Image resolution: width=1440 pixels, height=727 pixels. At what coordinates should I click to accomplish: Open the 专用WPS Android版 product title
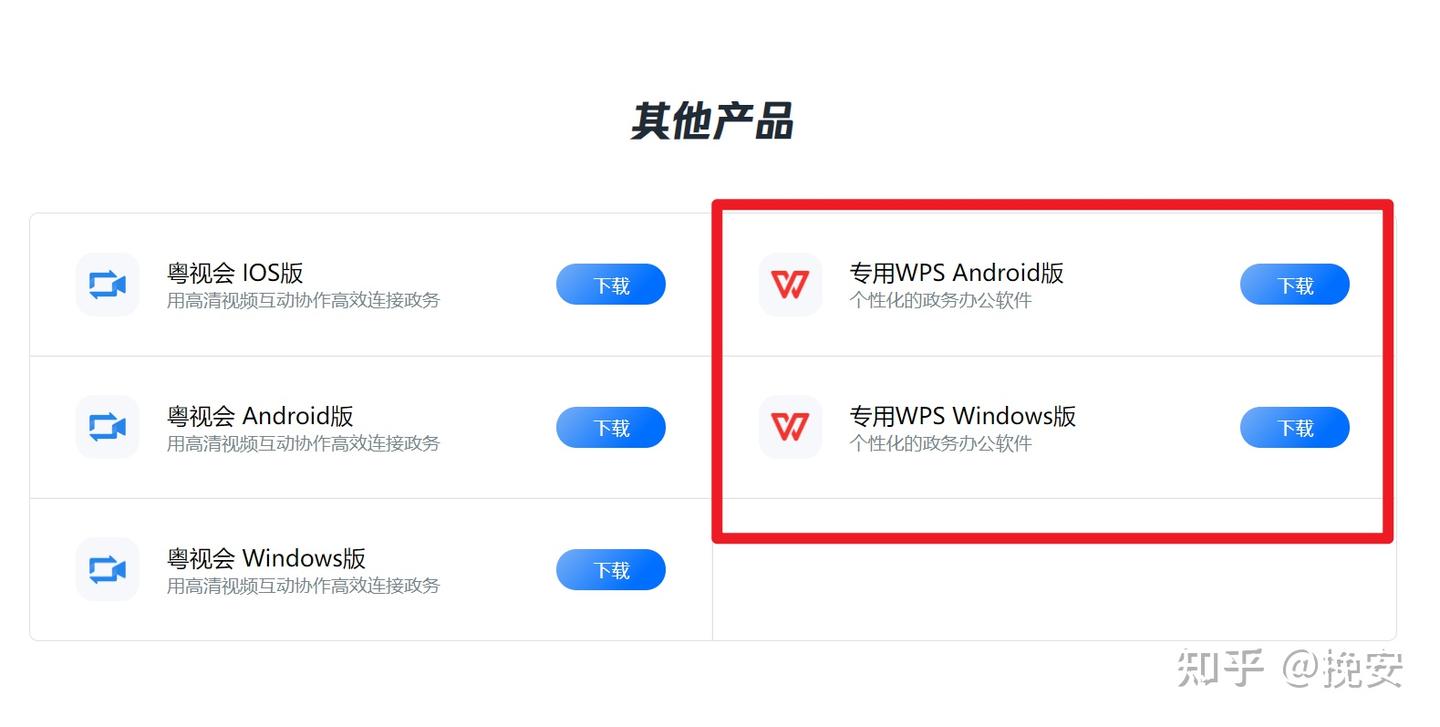957,273
